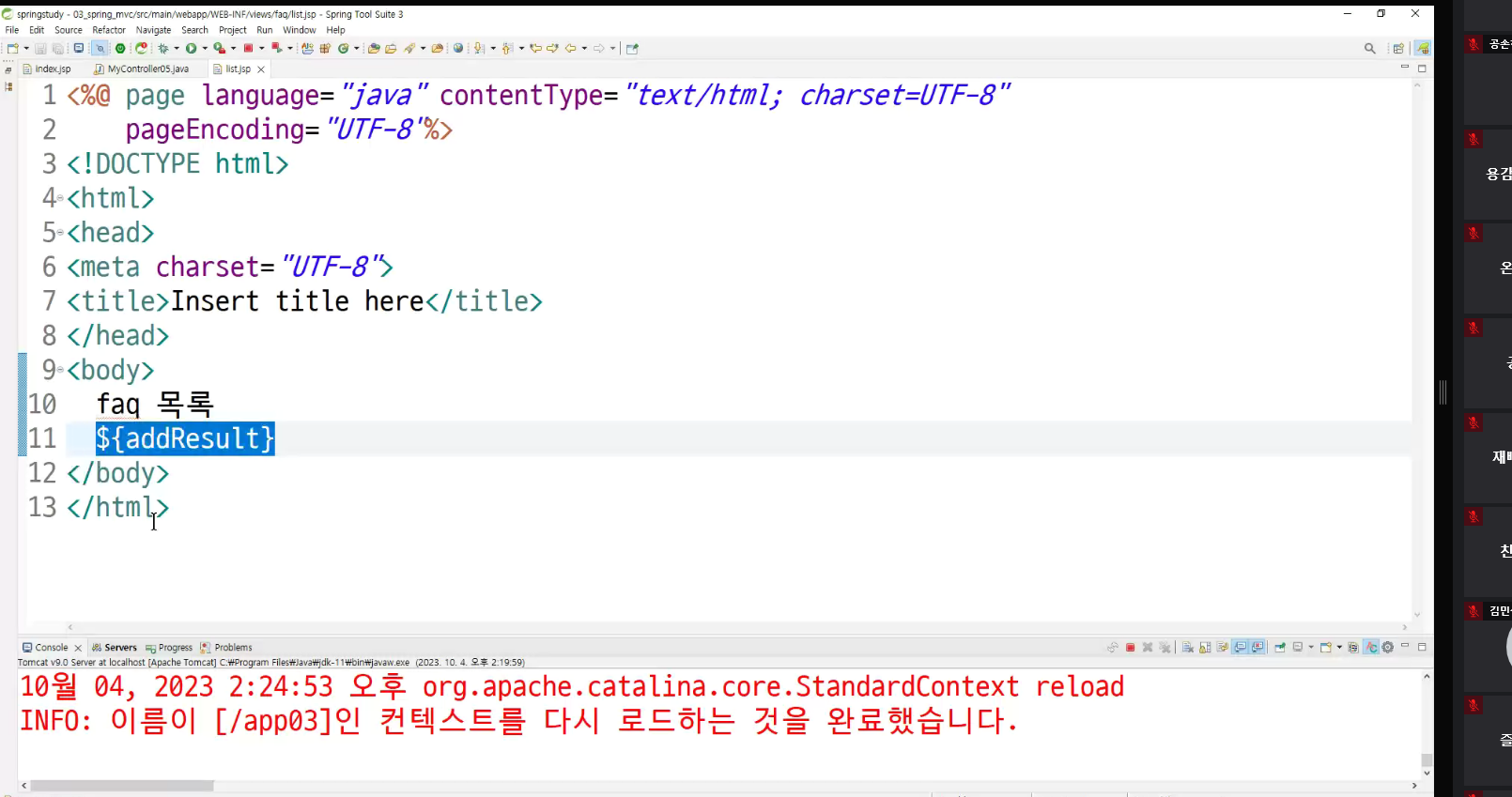Open the Display Selected Console dropdown arrow
Viewport: 1512px width, 797px height.
tap(1311, 647)
